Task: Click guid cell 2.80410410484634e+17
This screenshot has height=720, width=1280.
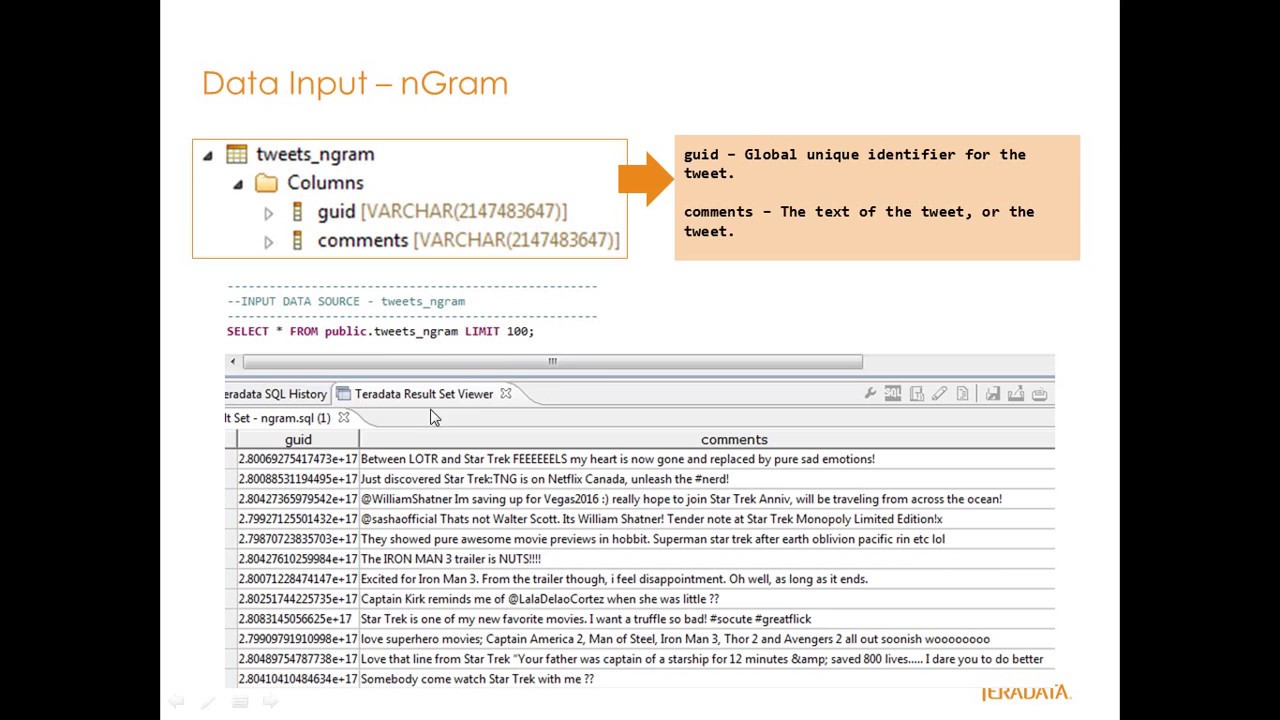Action: pos(298,679)
